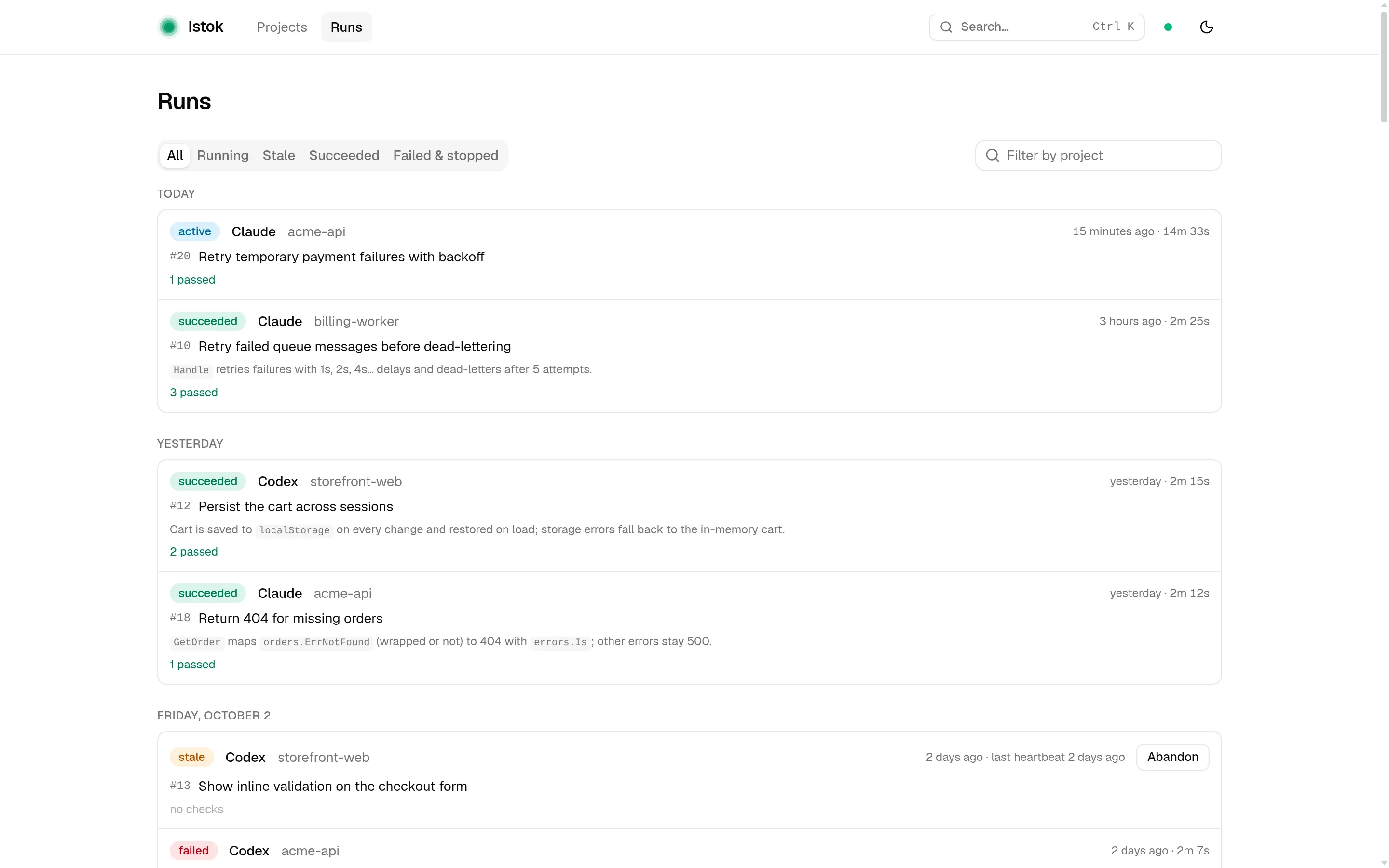
Task: Click the active status badge
Action: click(194, 231)
